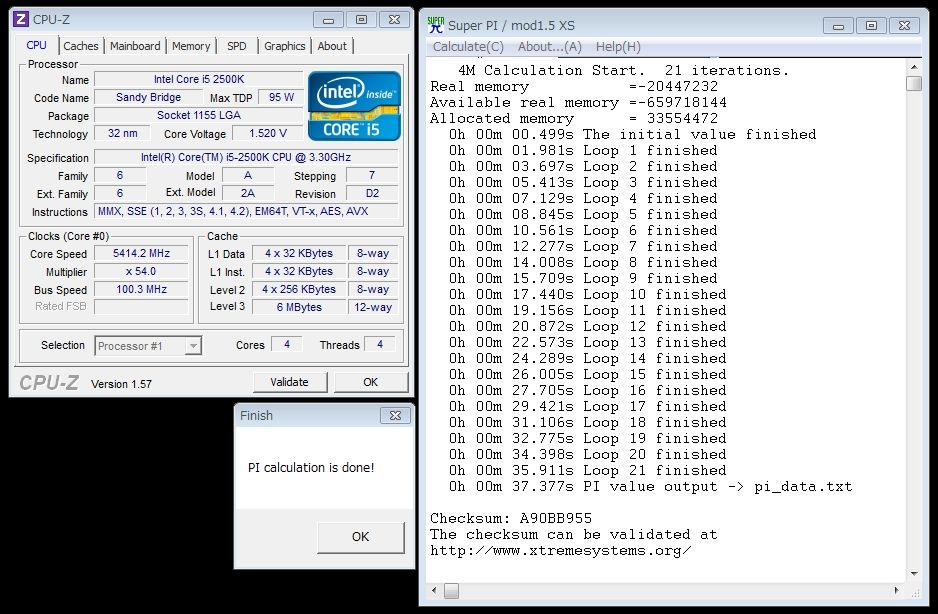The height and width of the screenshot is (614, 938).
Task: Click the 'Checksum: A90BB955' line
Action: (x=511, y=518)
